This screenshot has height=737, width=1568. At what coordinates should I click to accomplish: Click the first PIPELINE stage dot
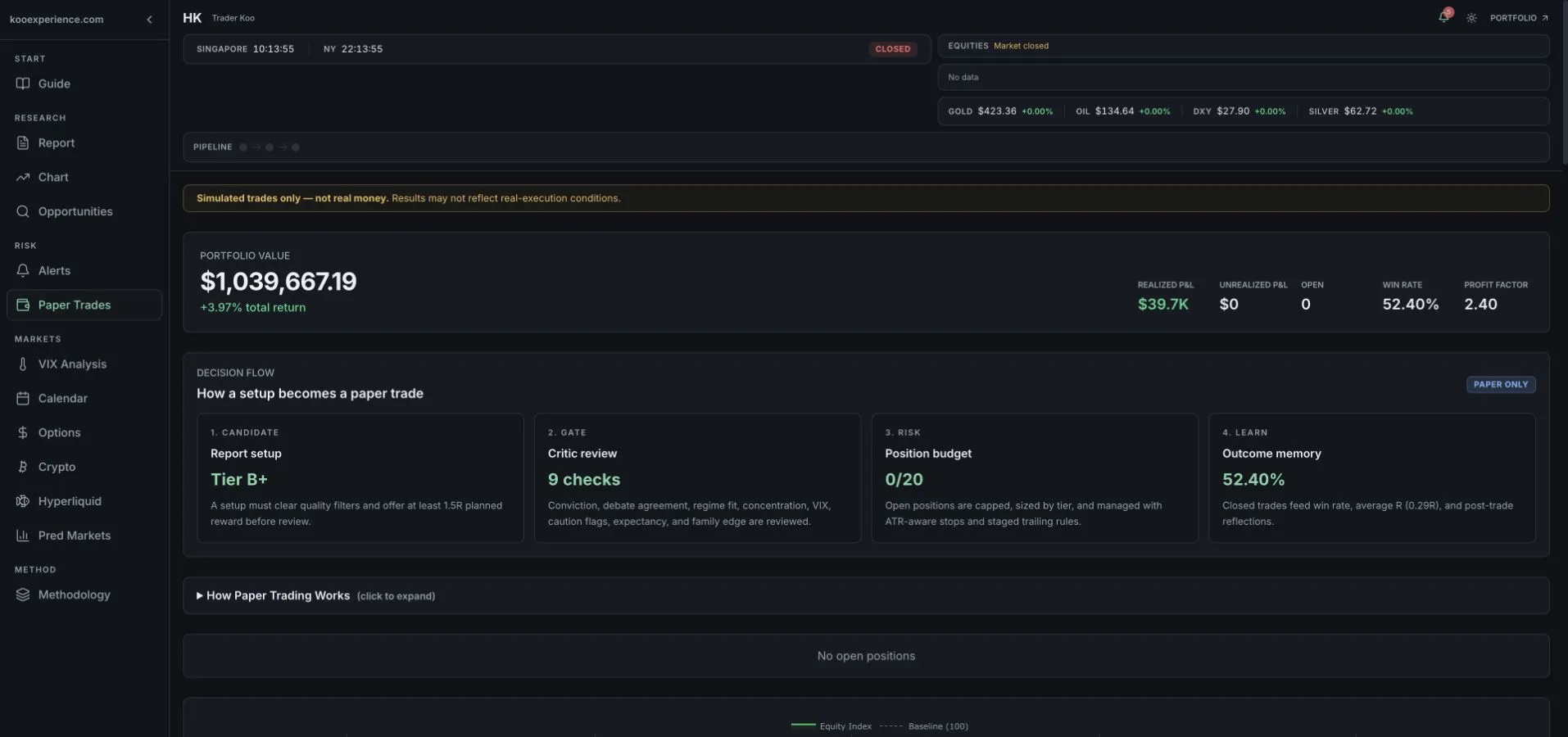tap(243, 147)
